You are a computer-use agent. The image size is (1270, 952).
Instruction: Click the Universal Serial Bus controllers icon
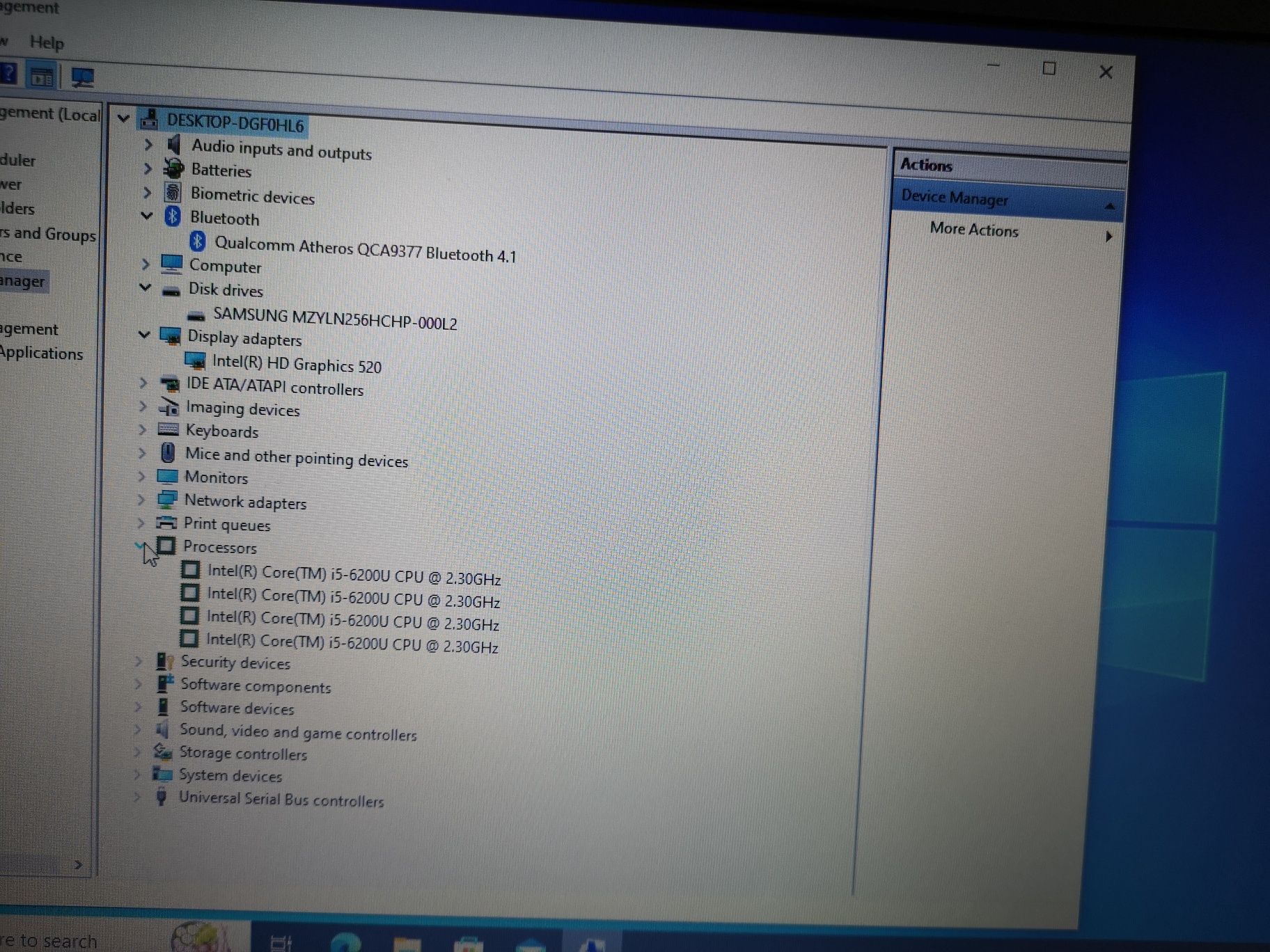click(x=162, y=796)
